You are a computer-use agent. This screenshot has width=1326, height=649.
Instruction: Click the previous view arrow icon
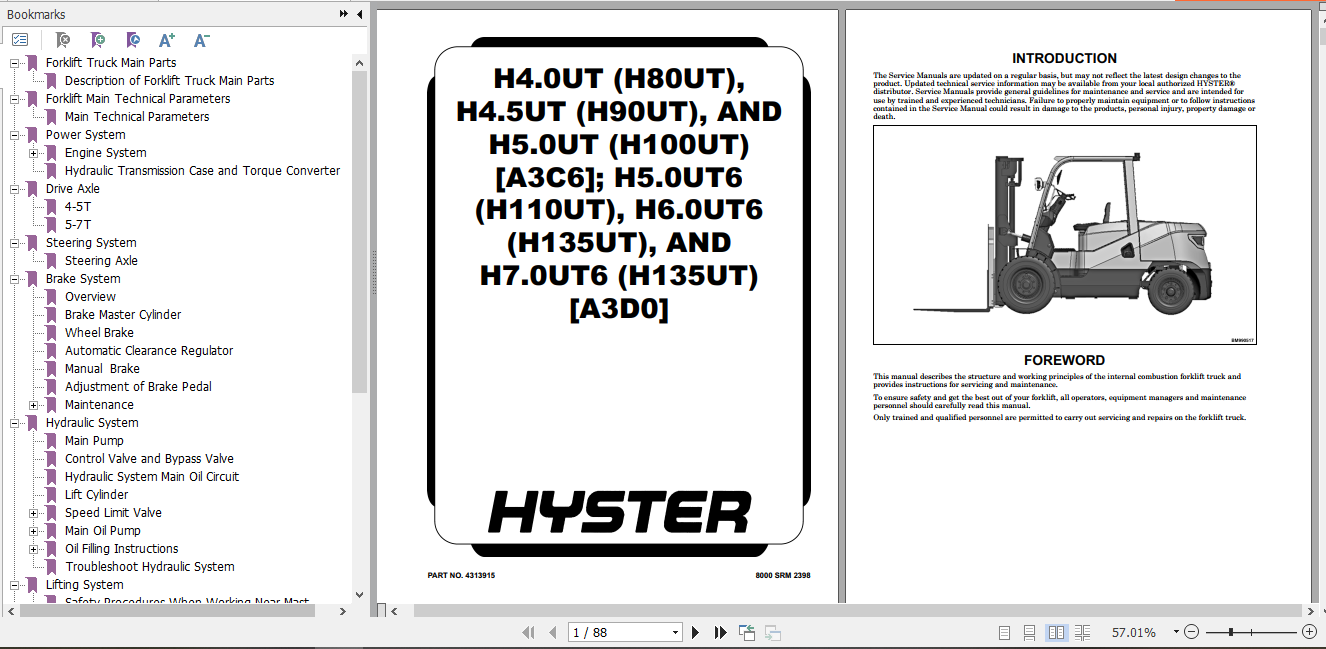[746, 632]
